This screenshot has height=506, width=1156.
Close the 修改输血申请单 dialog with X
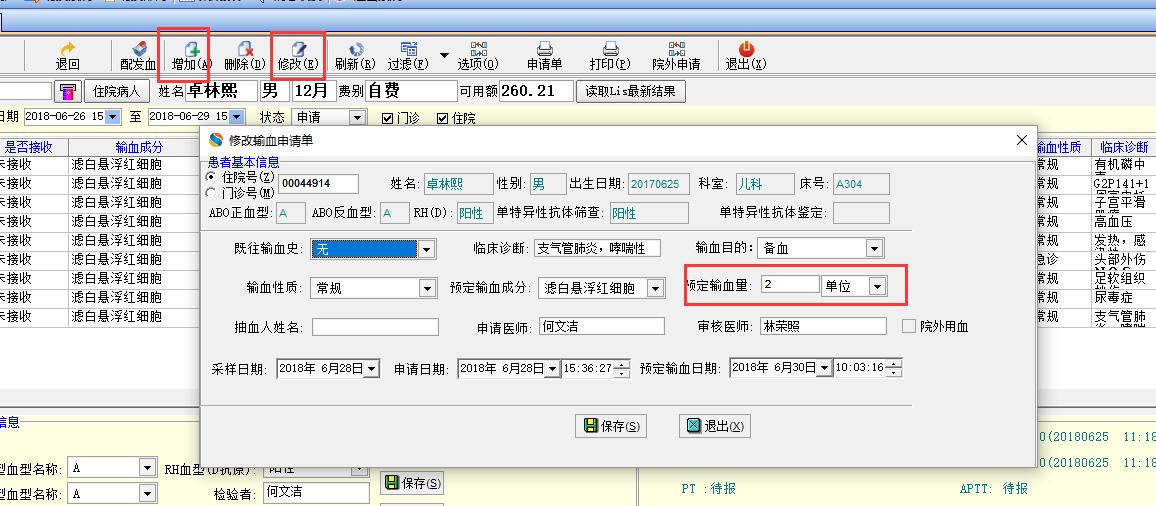pos(1022,140)
